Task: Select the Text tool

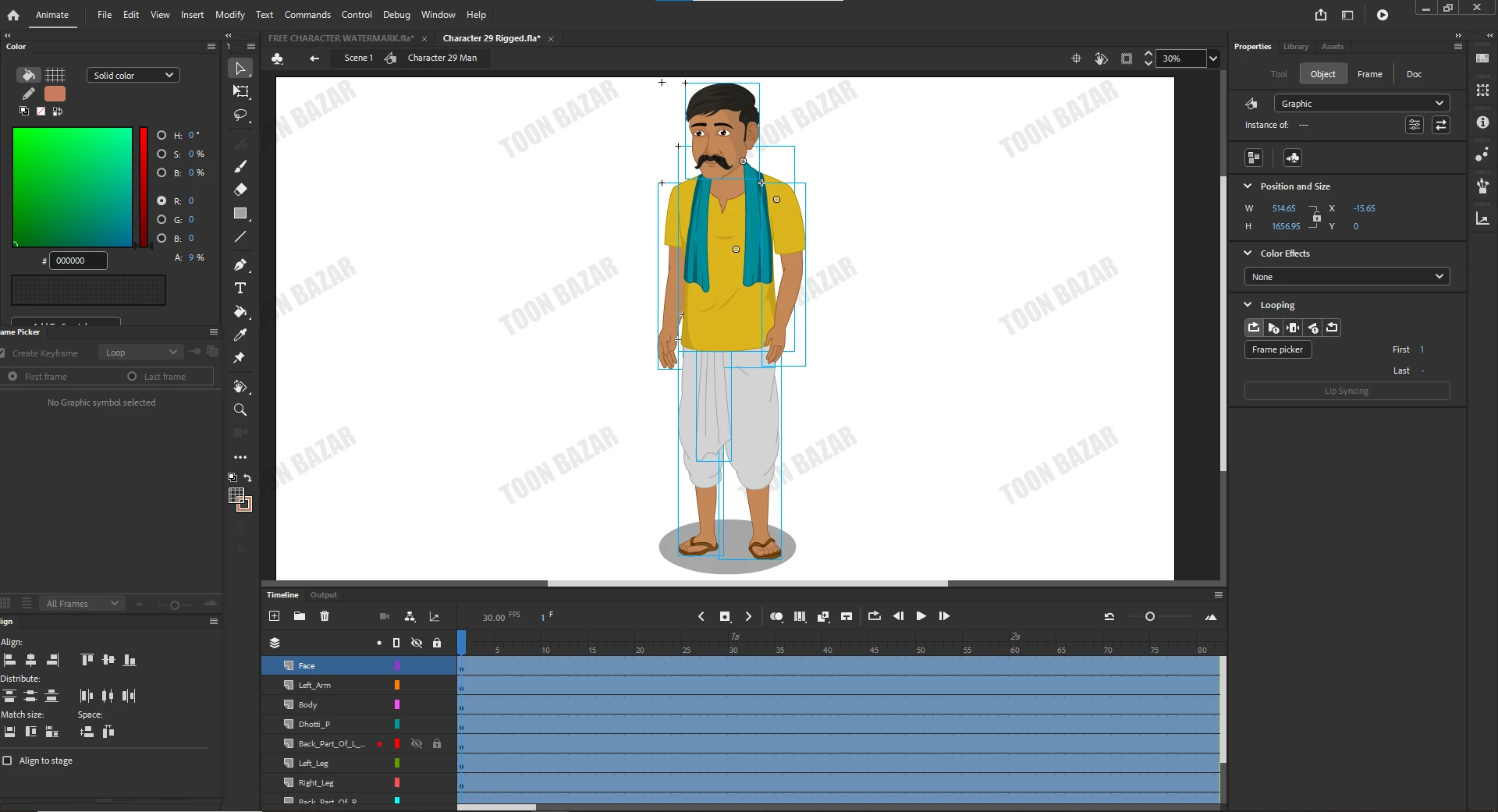Action: point(240,289)
